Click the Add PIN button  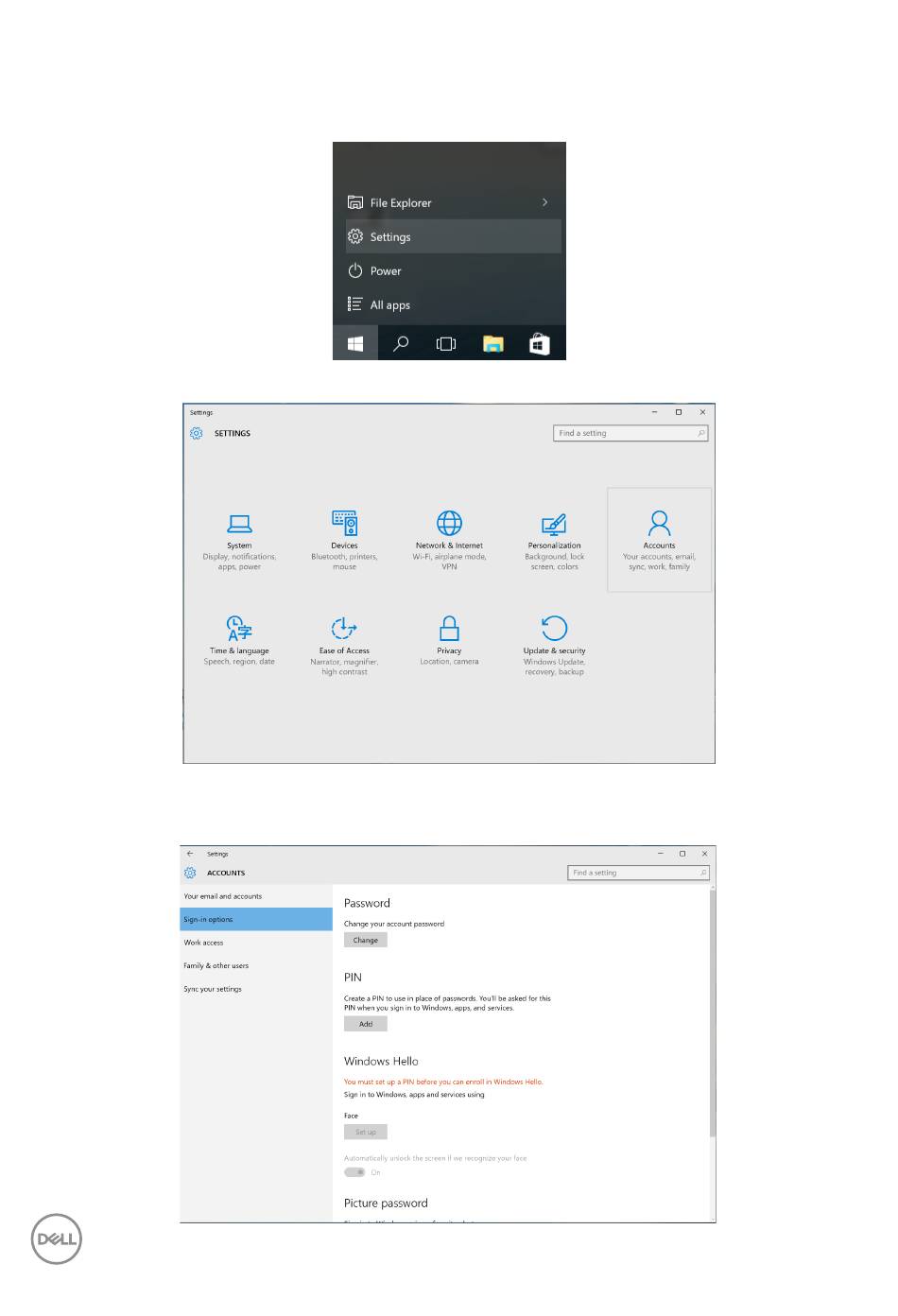click(x=366, y=1024)
